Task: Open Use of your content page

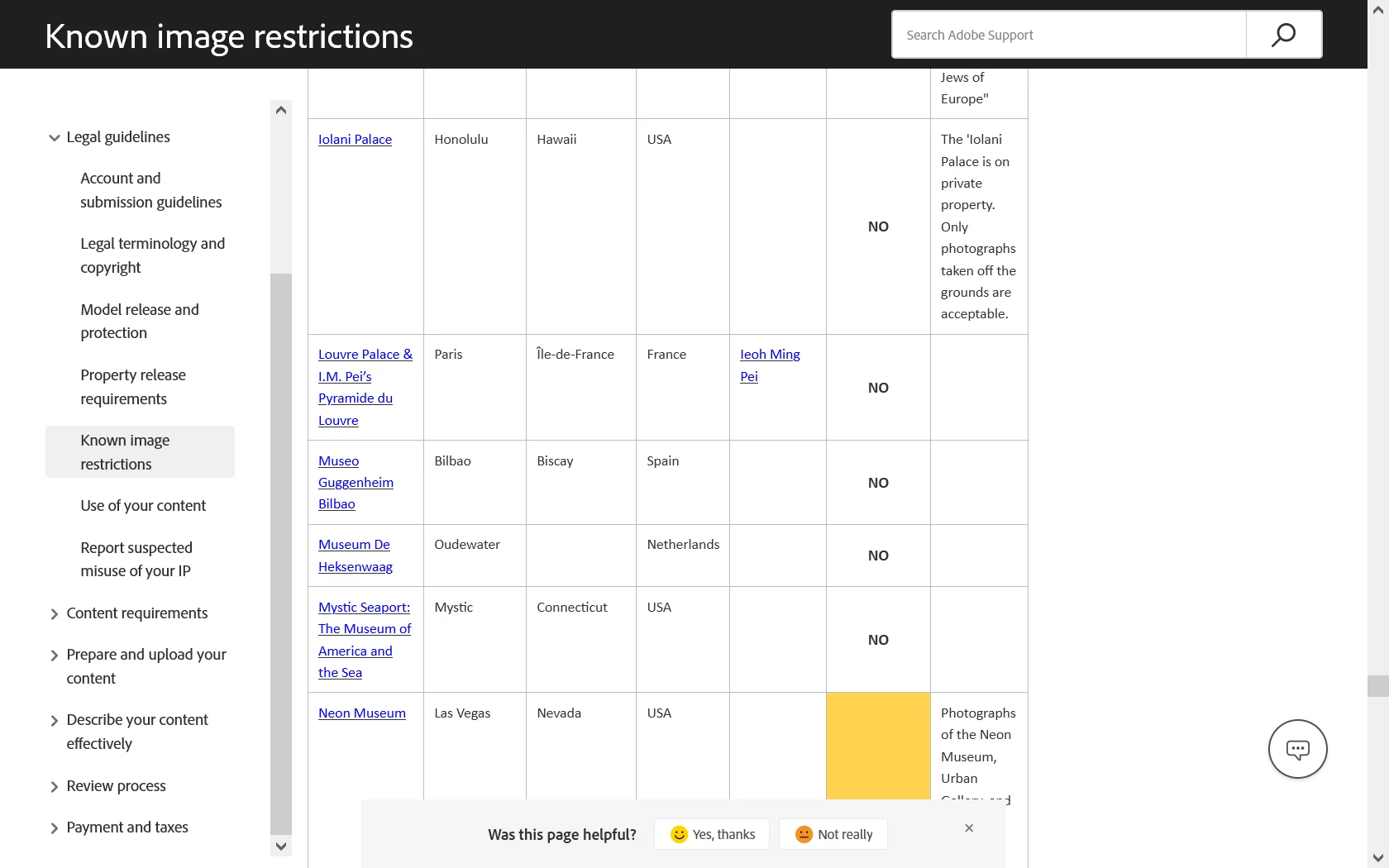Action: tap(143, 506)
